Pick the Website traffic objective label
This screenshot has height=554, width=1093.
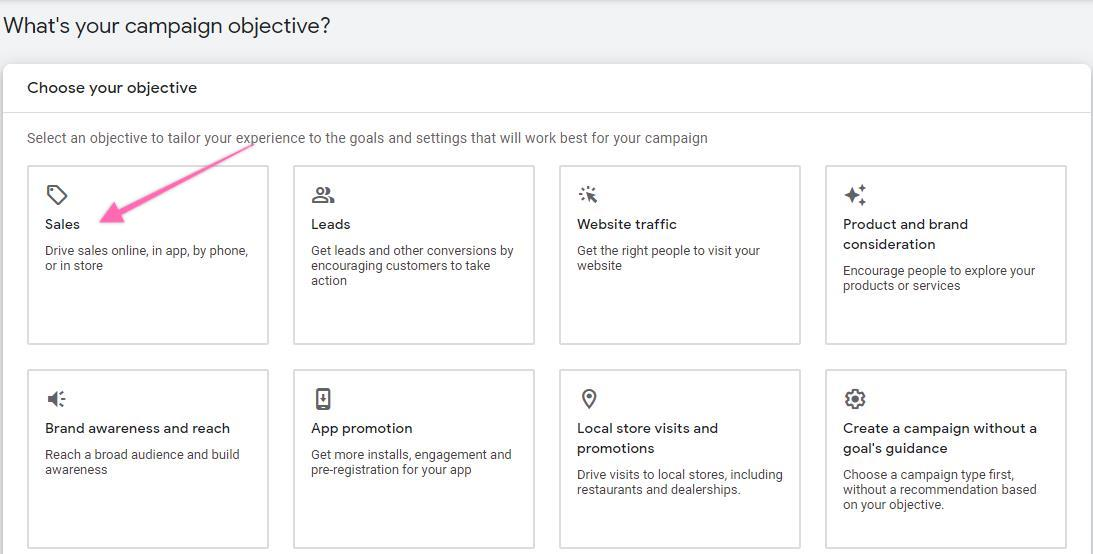click(x=626, y=224)
